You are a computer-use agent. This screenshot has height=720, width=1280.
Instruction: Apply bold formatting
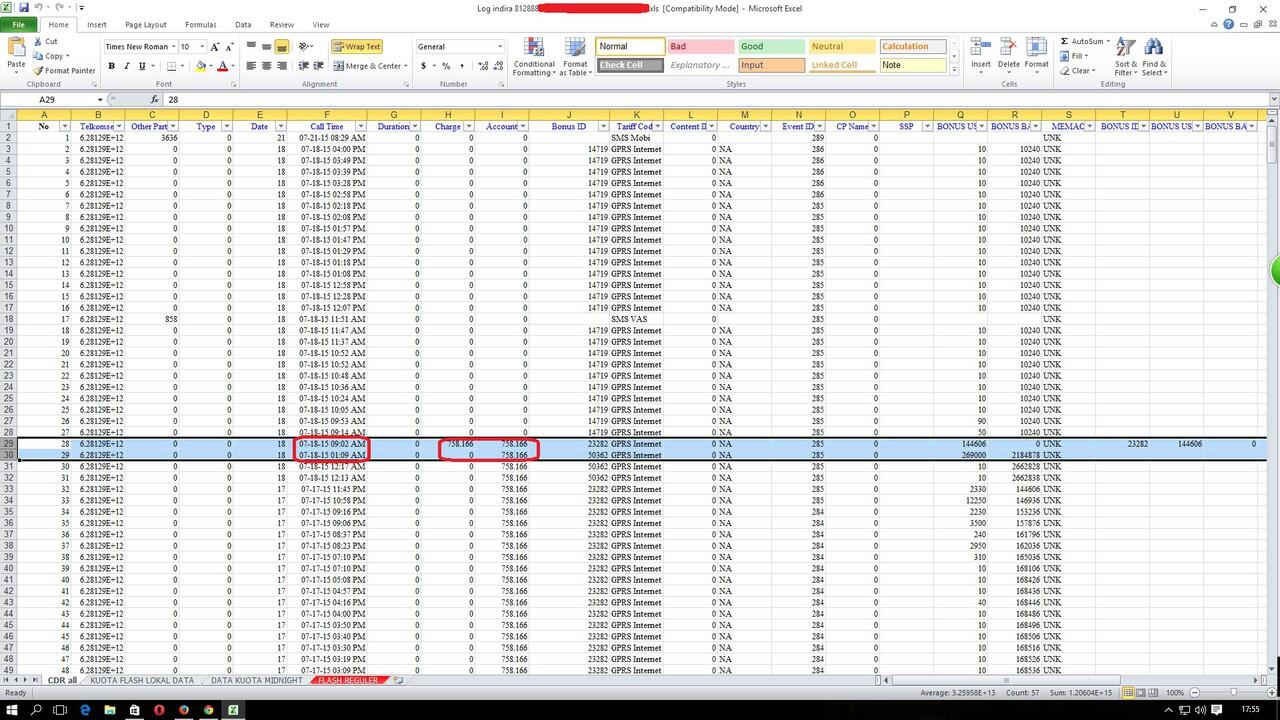tap(111, 66)
